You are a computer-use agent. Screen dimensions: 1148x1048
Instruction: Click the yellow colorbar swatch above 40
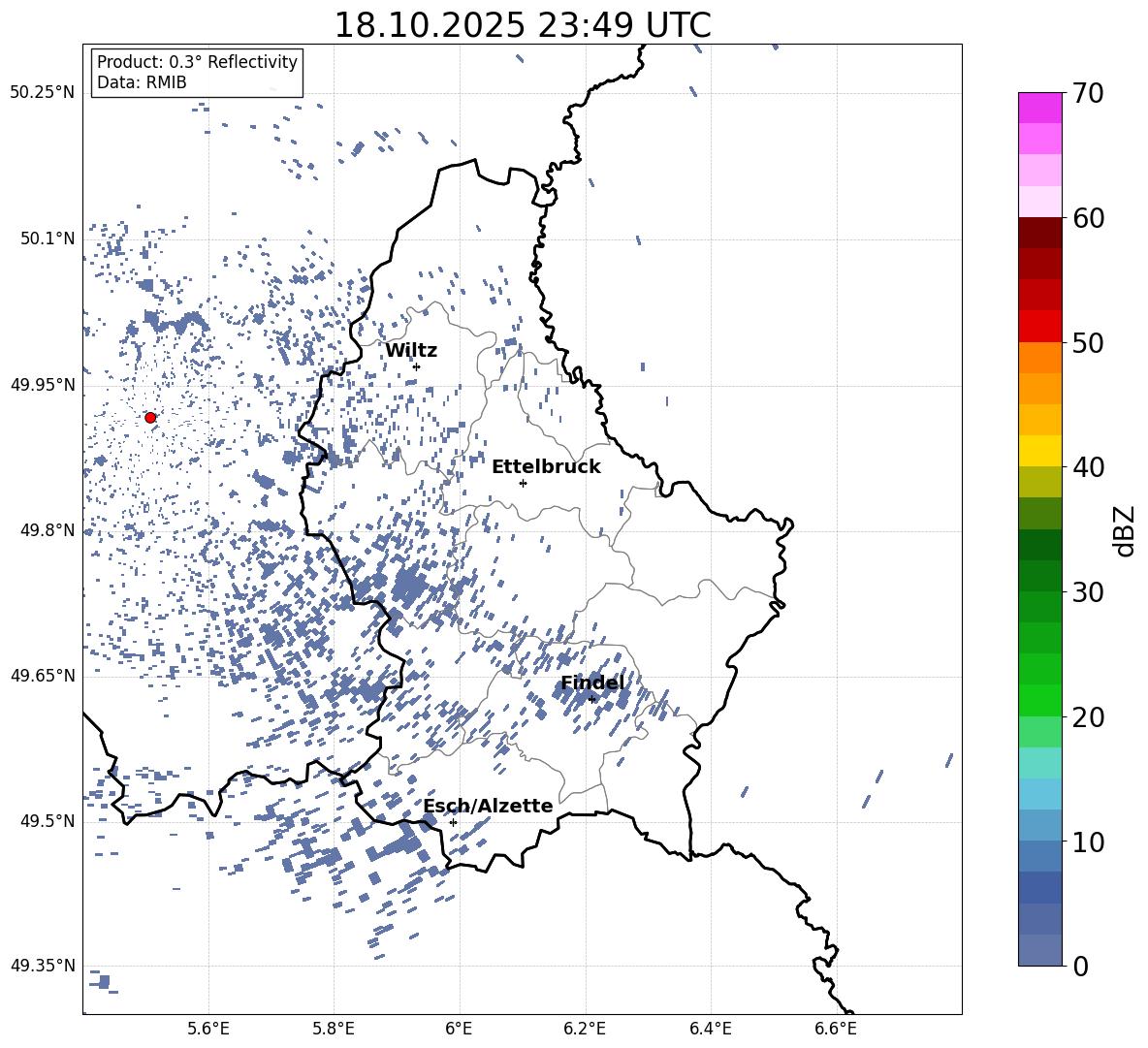(x=1040, y=451)
